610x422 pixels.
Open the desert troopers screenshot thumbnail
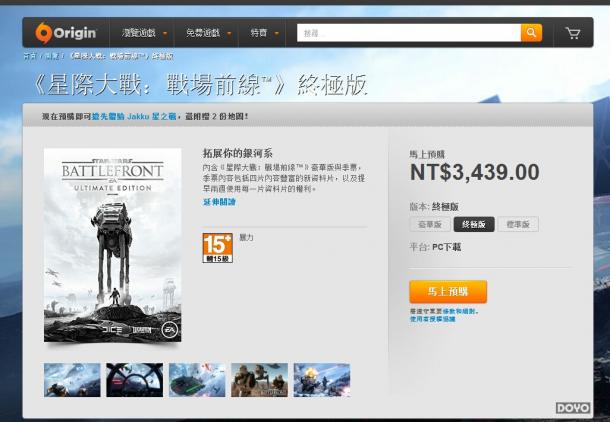pyautogui.click(x=259, y=380)
